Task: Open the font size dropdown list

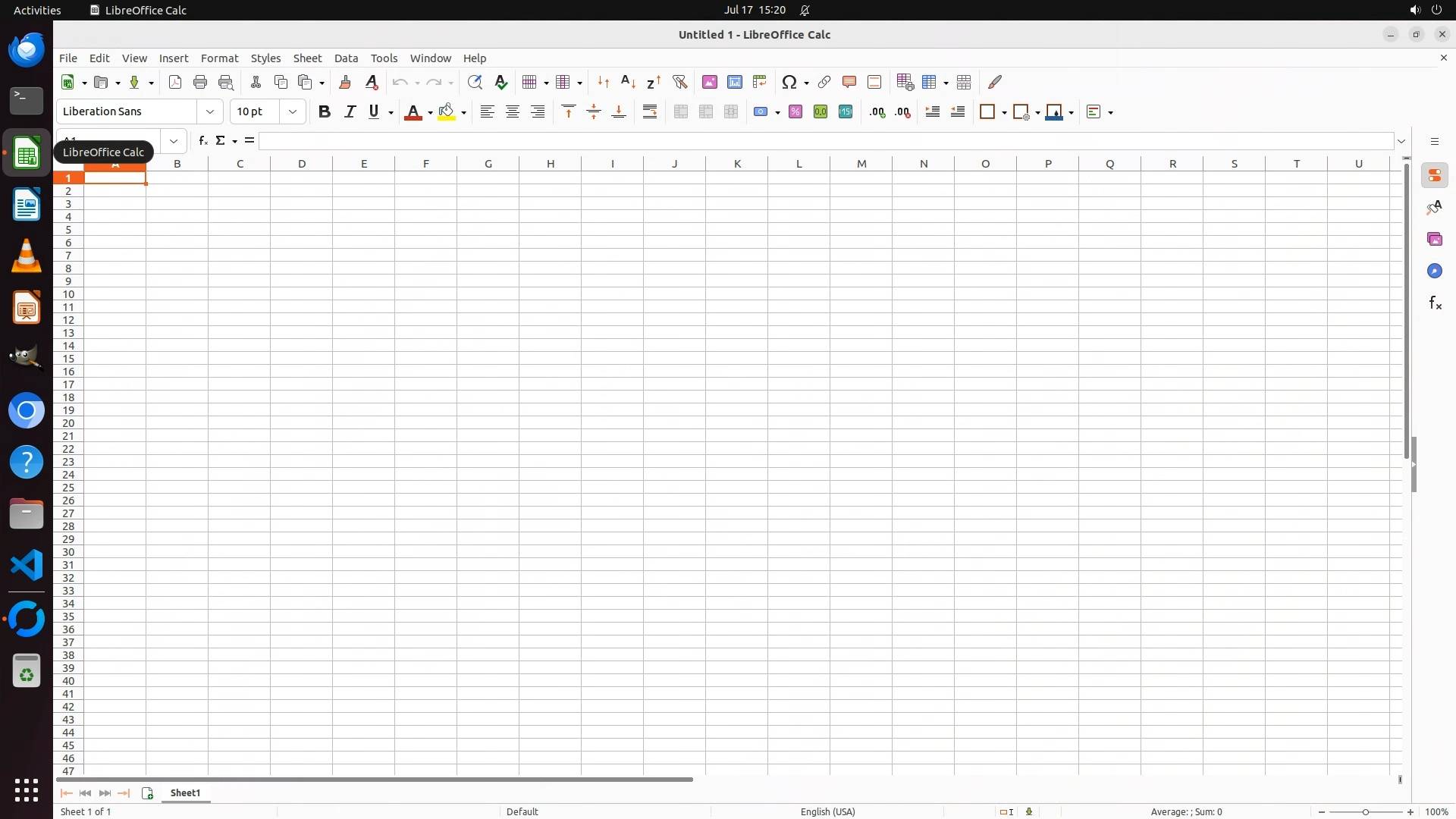Action: click(x=293, y=112)
